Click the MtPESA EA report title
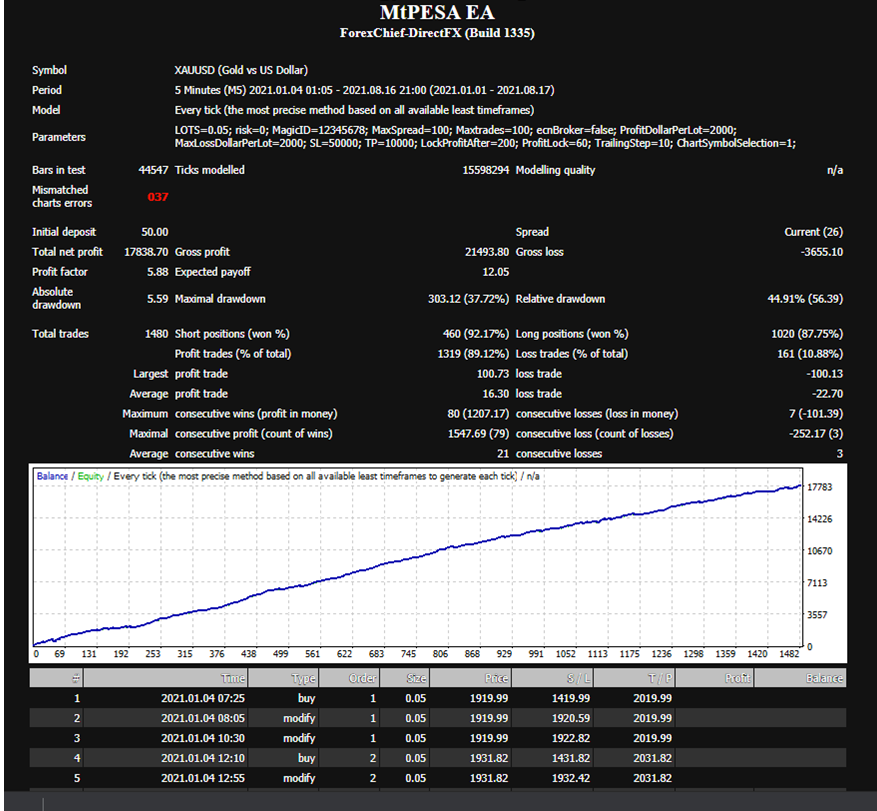The image size is (877, 811). 437,13
